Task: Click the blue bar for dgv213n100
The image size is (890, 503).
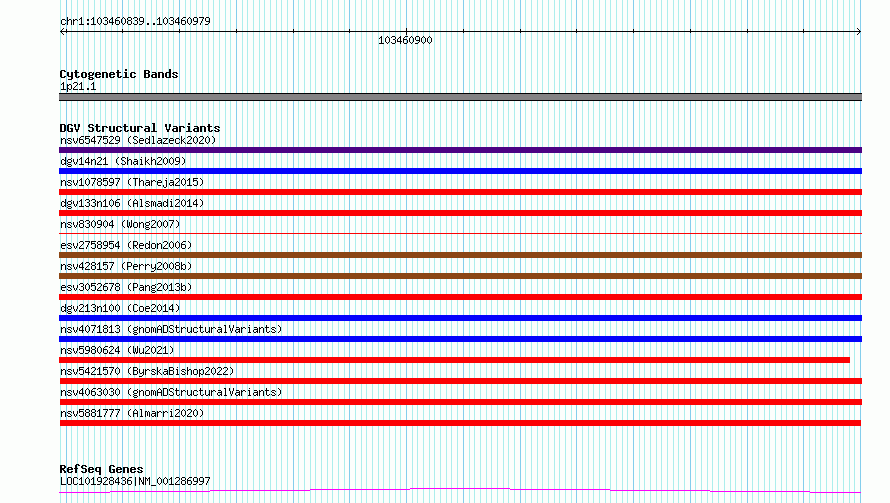Action: coord(460,318)
